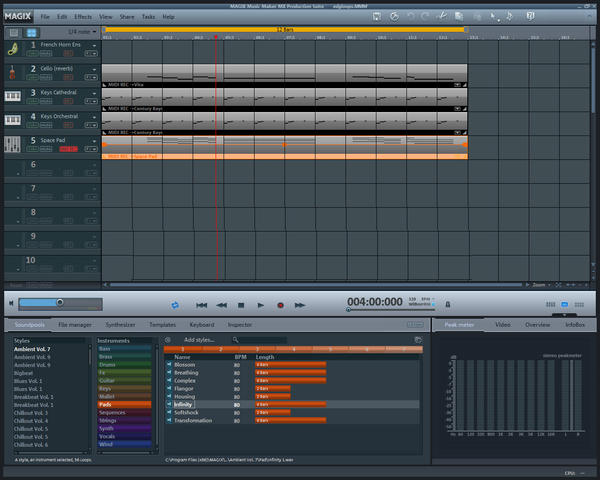The width and height of the screenshot is (600, 480).
Task: Disable red record arm on Space Pad track
Action: click(x=68, y=149)
